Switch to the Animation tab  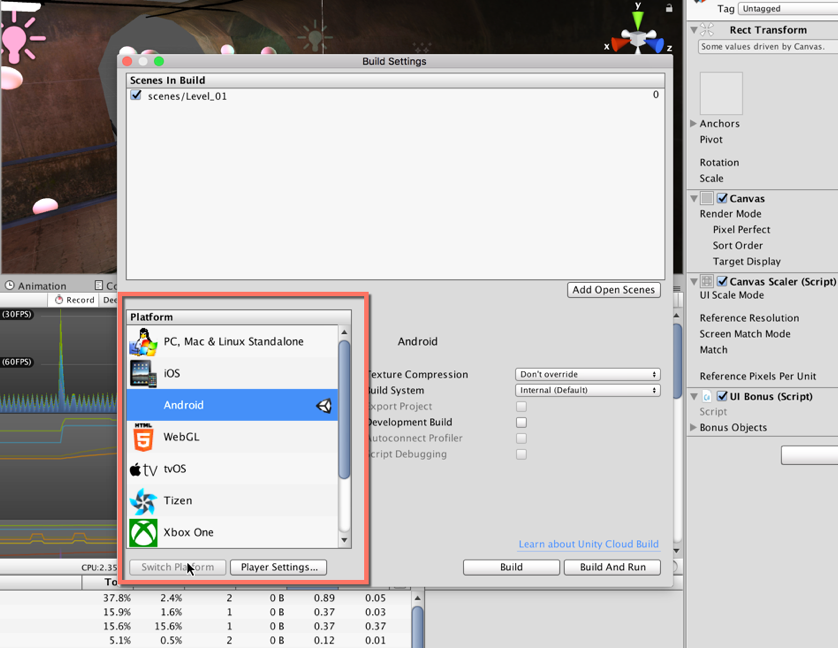pos(36,286)
